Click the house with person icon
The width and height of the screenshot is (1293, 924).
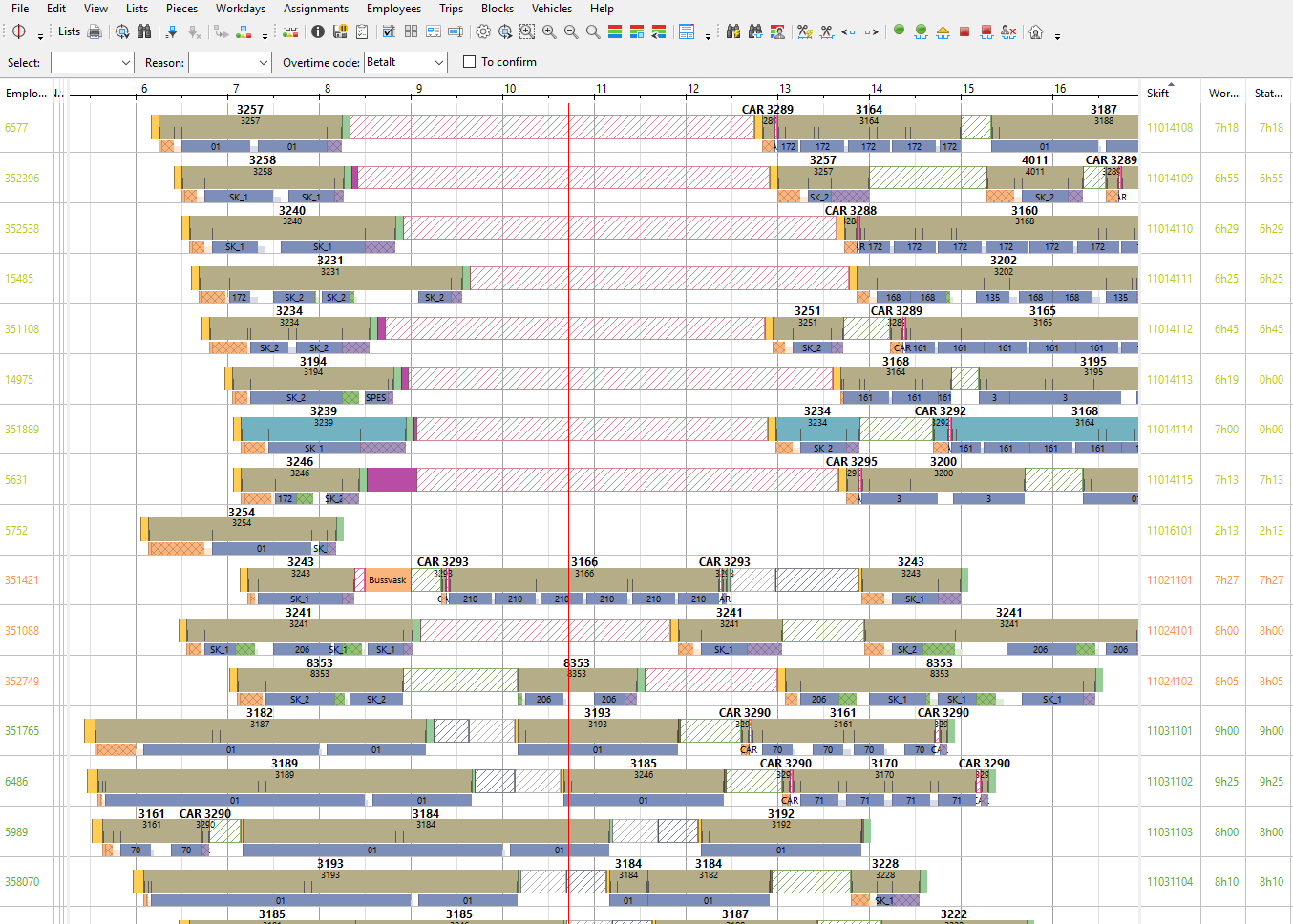pos(1036,31)
